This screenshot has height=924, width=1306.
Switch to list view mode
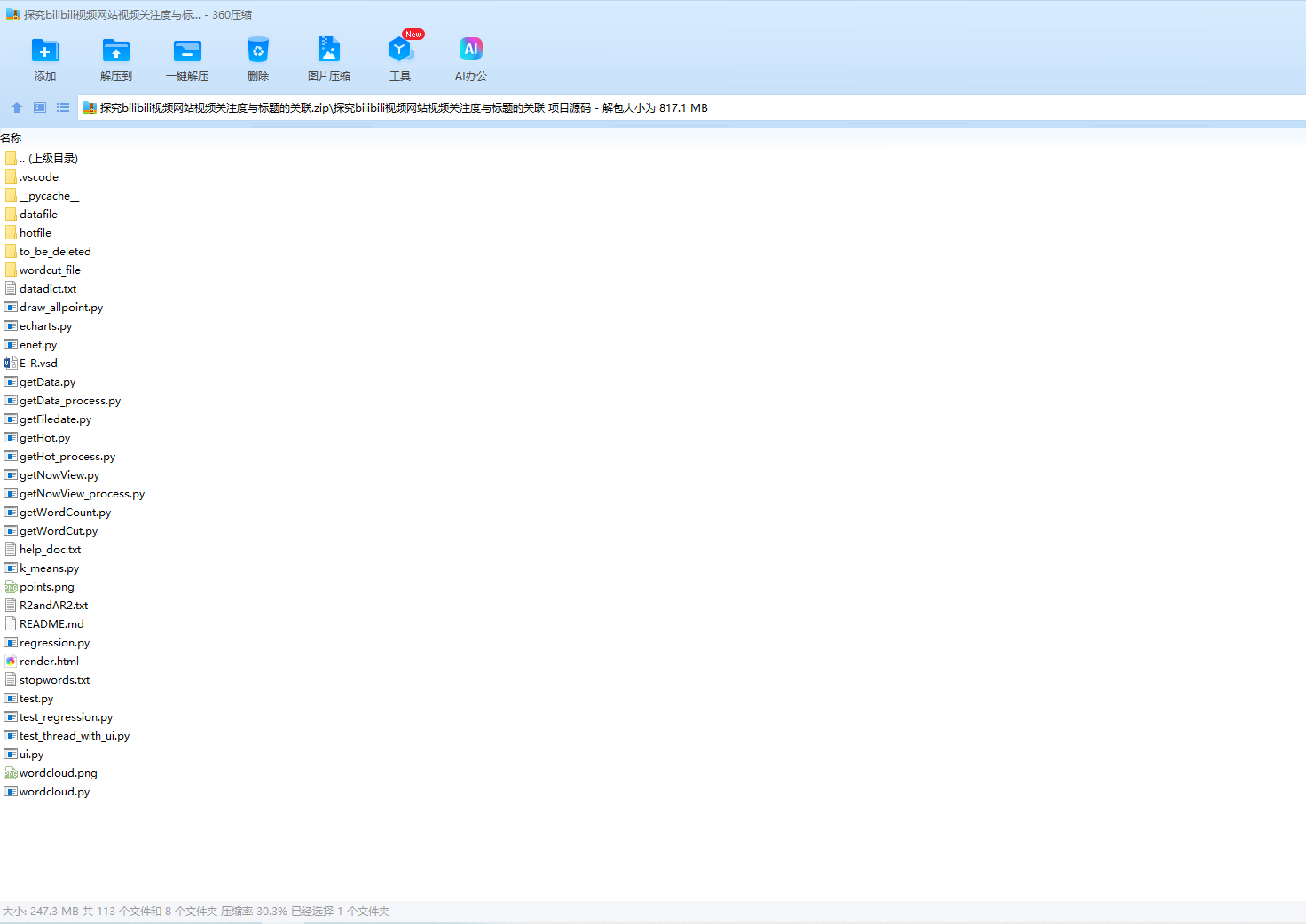(63, 107)
